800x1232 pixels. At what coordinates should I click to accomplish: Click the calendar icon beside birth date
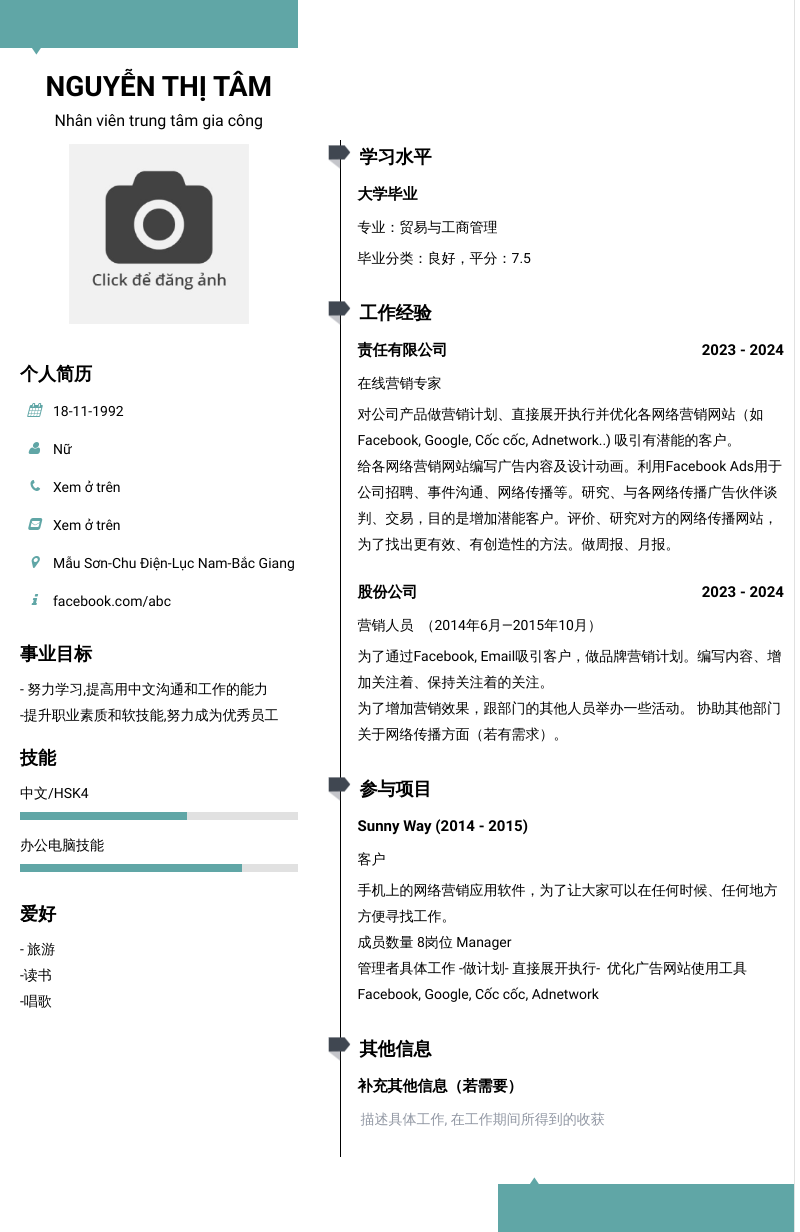(35, 410)
